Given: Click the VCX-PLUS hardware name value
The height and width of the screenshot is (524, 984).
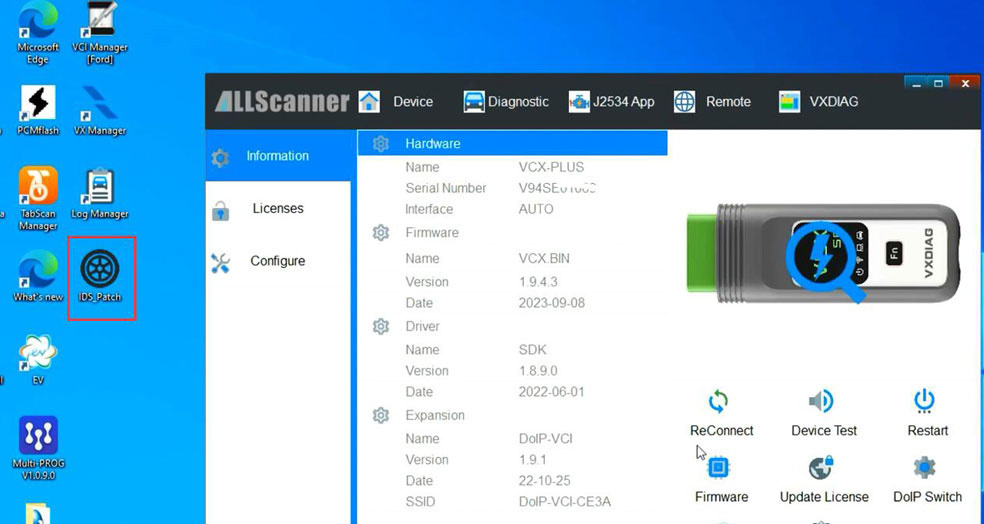Looking at the screenshot, I should tap(551, 168).
